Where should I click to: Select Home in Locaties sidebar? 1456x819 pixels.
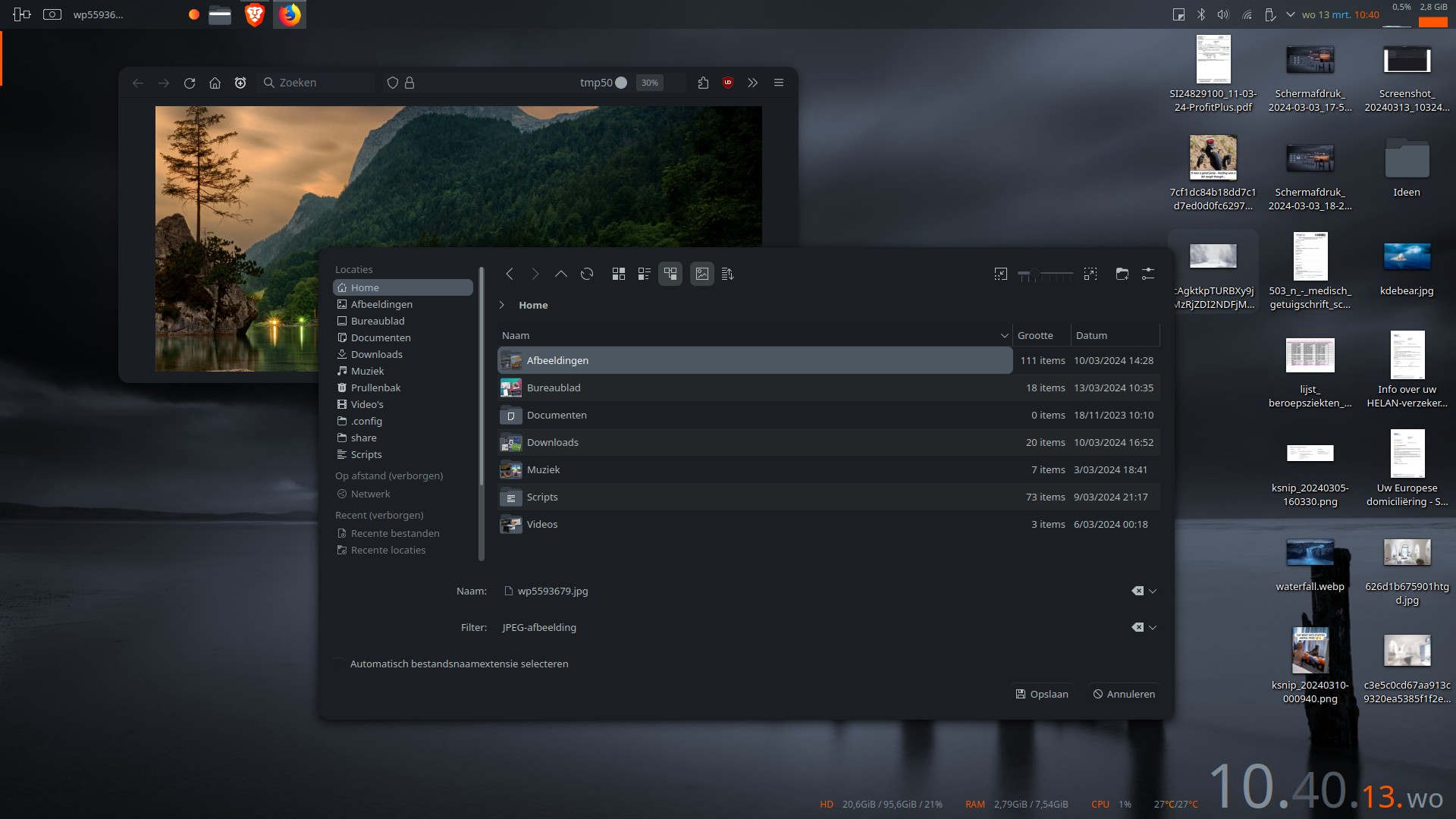pyautogui.click(x=403, y=287)
